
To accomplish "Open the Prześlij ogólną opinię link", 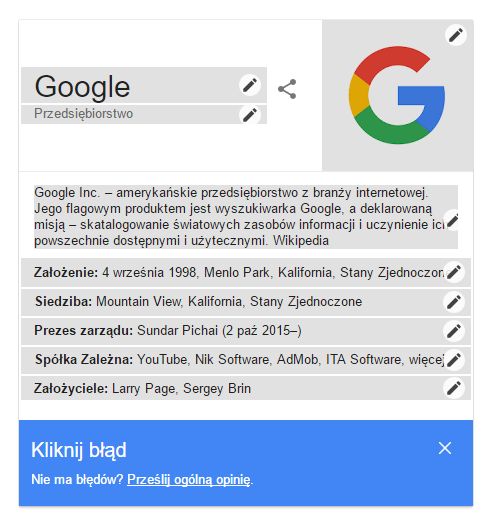I will pos(189,480).
